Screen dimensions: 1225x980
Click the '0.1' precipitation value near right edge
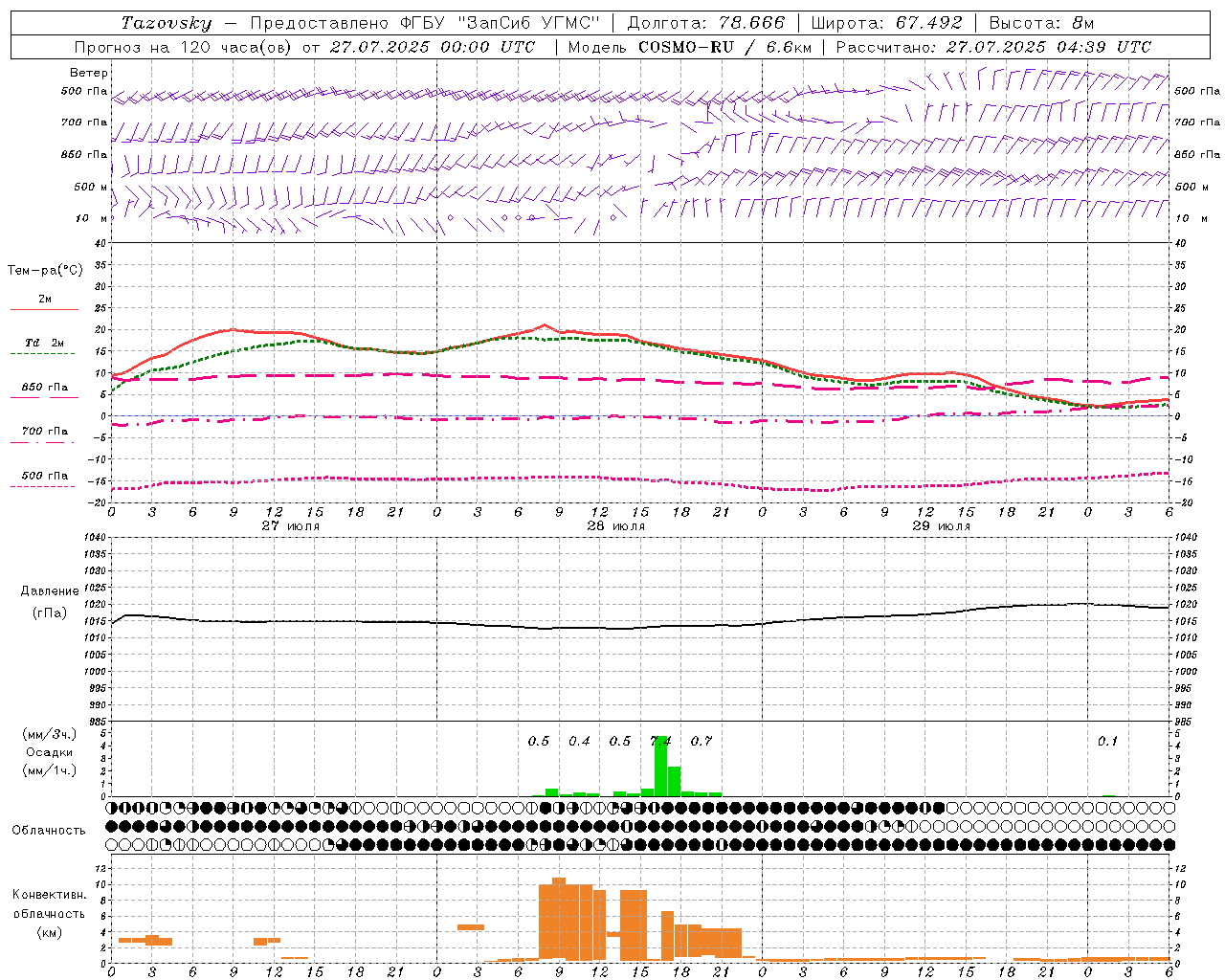click(x=1107, y=741)
